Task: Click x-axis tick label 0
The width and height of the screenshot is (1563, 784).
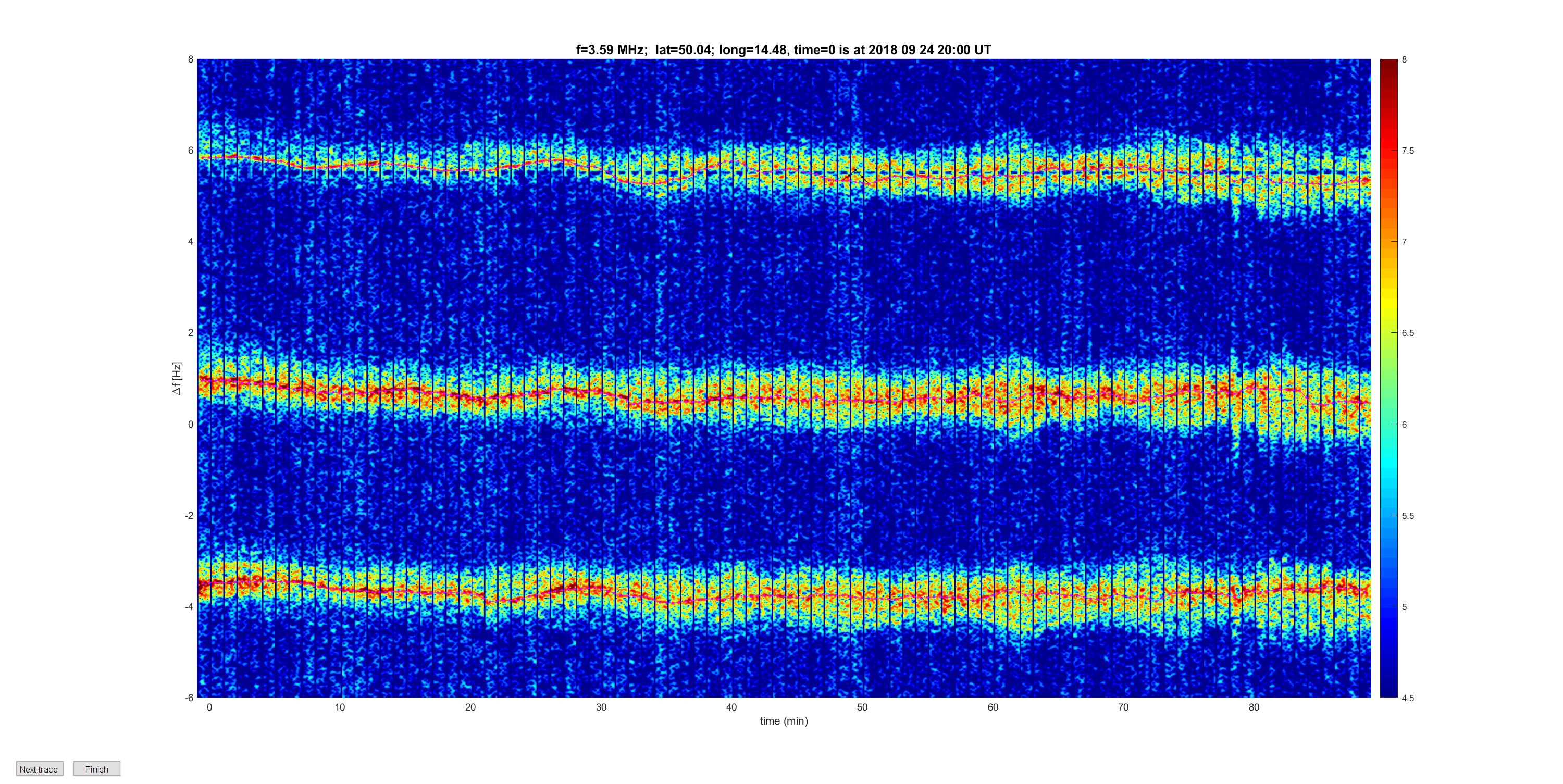Action: pyautogui.click(x=209, y=707)
